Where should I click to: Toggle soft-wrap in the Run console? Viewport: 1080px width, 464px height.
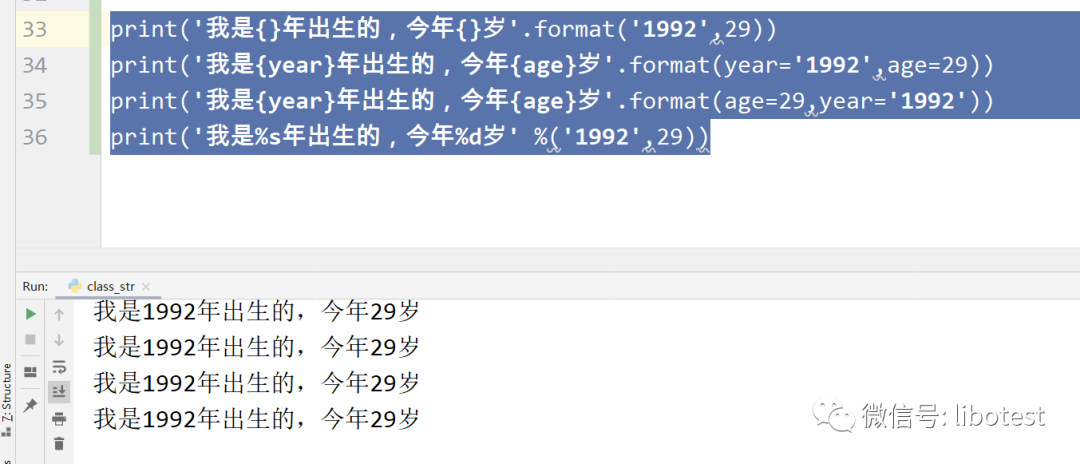pyautogui.click(x=59, y=366)
